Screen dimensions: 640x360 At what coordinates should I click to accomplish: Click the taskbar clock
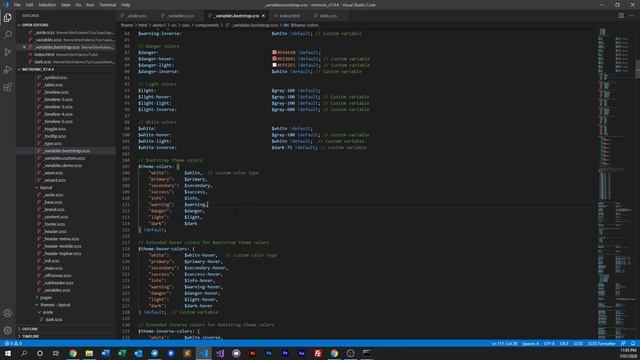tap(628, 353)
